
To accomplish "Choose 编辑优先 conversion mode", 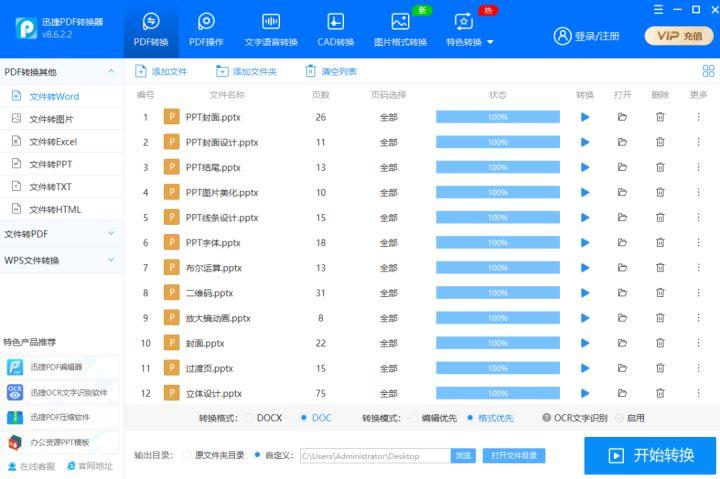I will [x=414, y=418].
